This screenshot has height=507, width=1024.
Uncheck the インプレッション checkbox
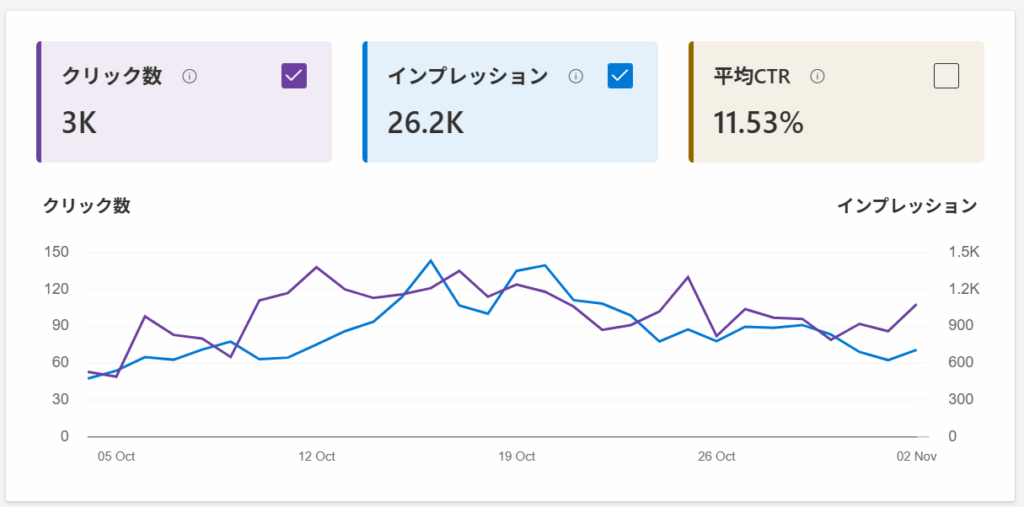point(620,76)
